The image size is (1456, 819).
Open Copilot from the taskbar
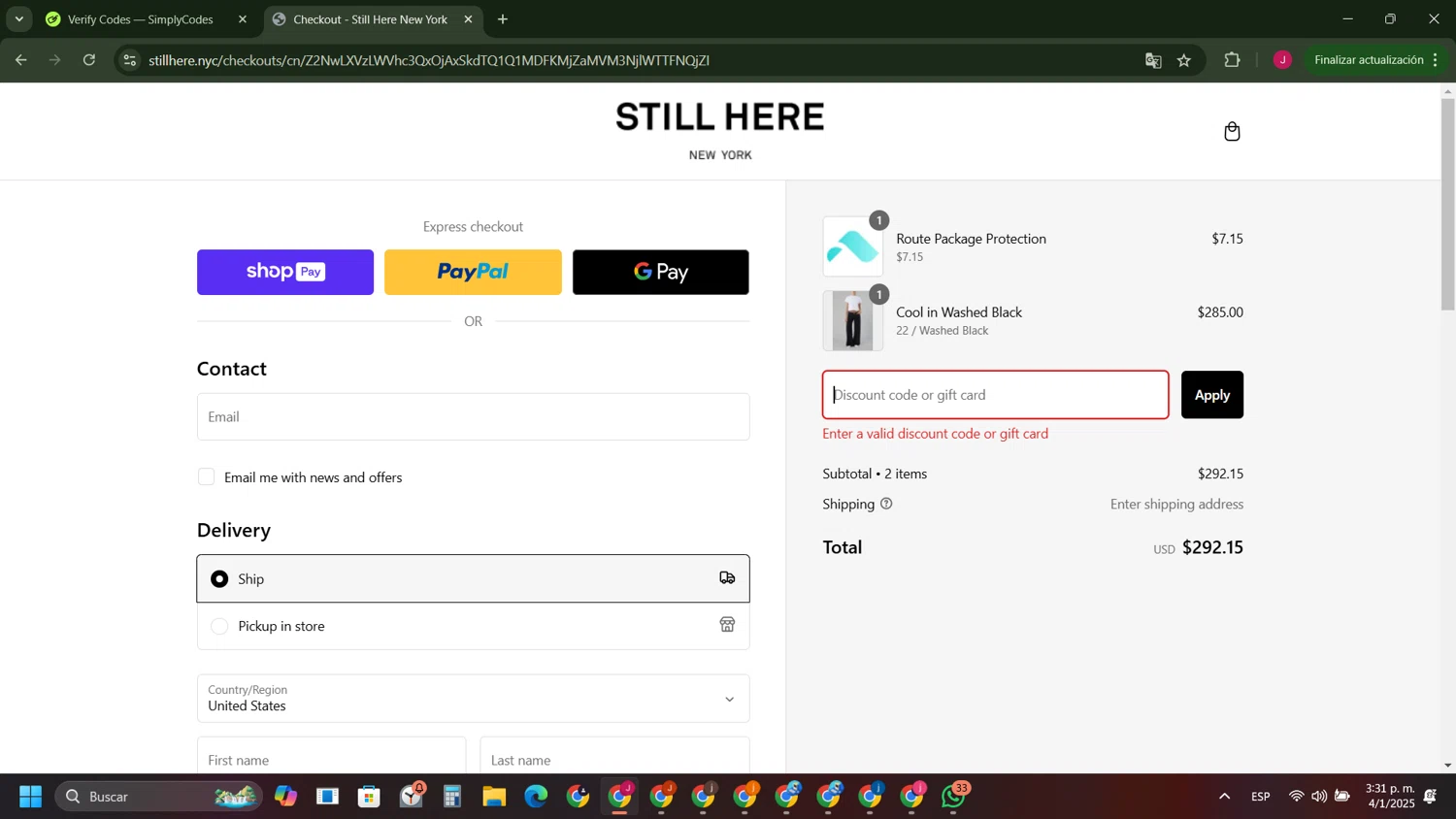(x=285, y=797)
